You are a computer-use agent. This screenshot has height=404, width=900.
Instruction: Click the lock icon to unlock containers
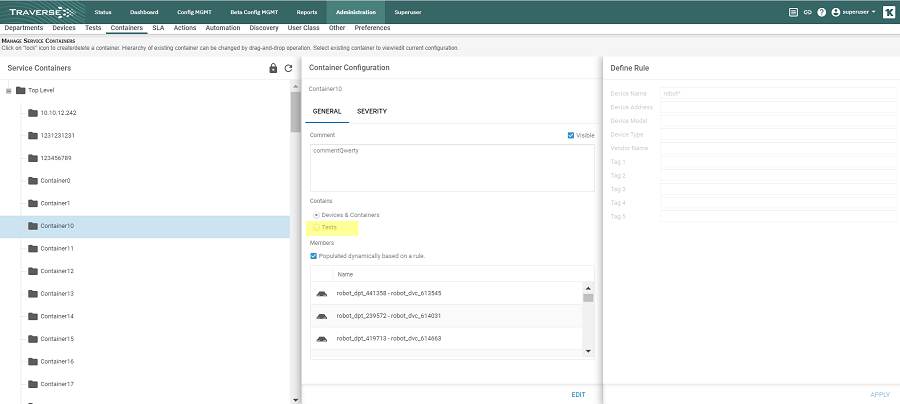click(x=273, y=68)
